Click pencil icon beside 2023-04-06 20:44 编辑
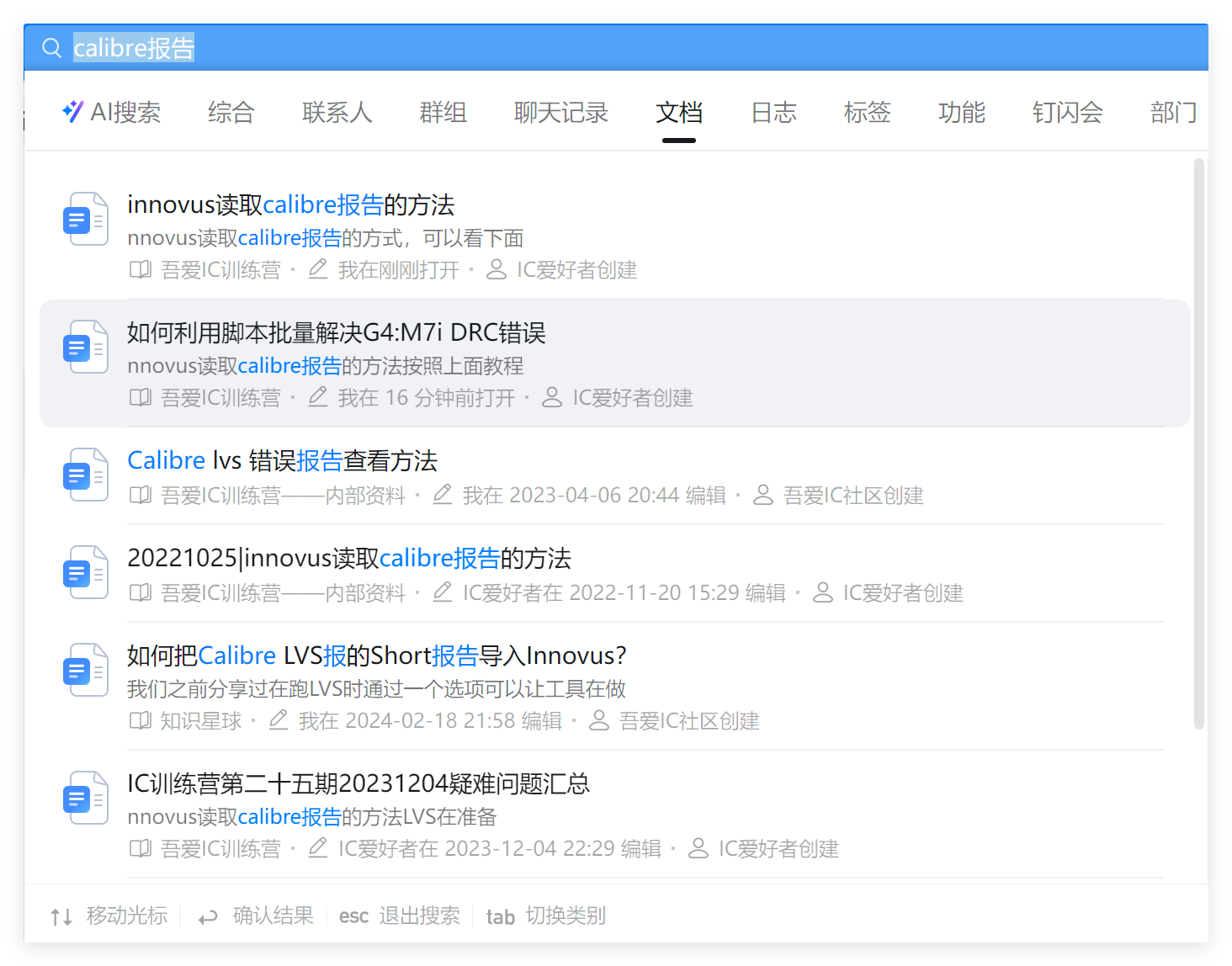1232x966 pixels. (443, 495)
